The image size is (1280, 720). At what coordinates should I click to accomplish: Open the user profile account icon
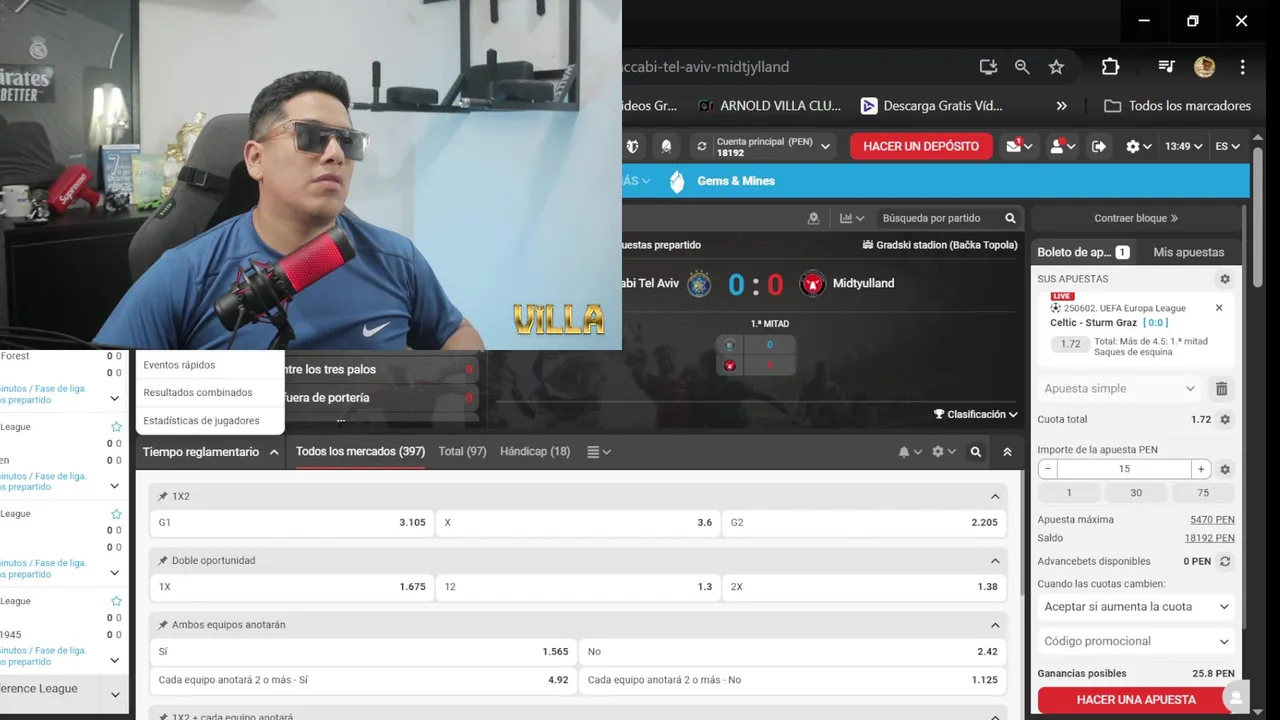1062,146
